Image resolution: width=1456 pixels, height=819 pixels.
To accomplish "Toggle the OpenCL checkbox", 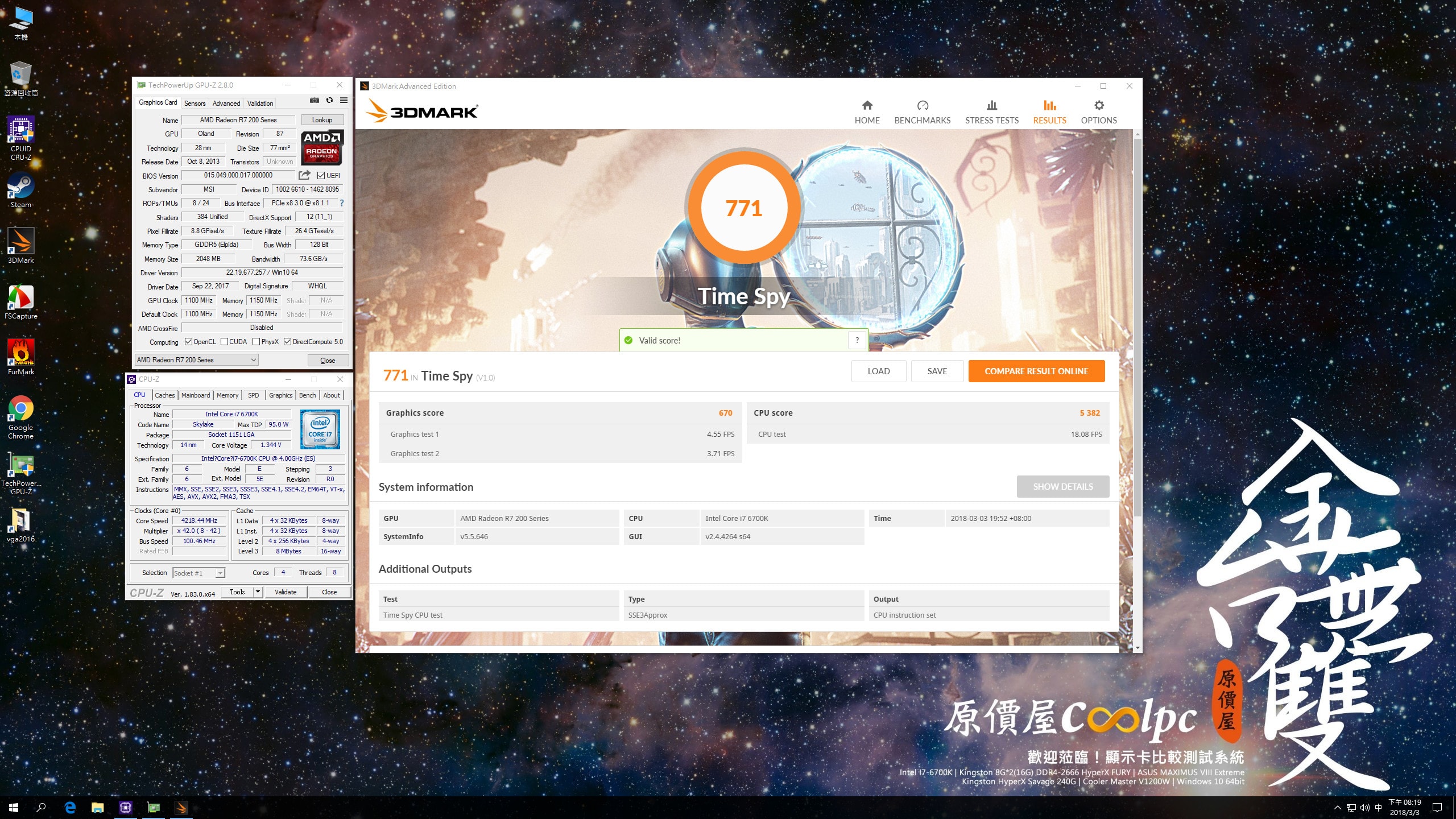I will pyautogui.click(x=188, y=342).
